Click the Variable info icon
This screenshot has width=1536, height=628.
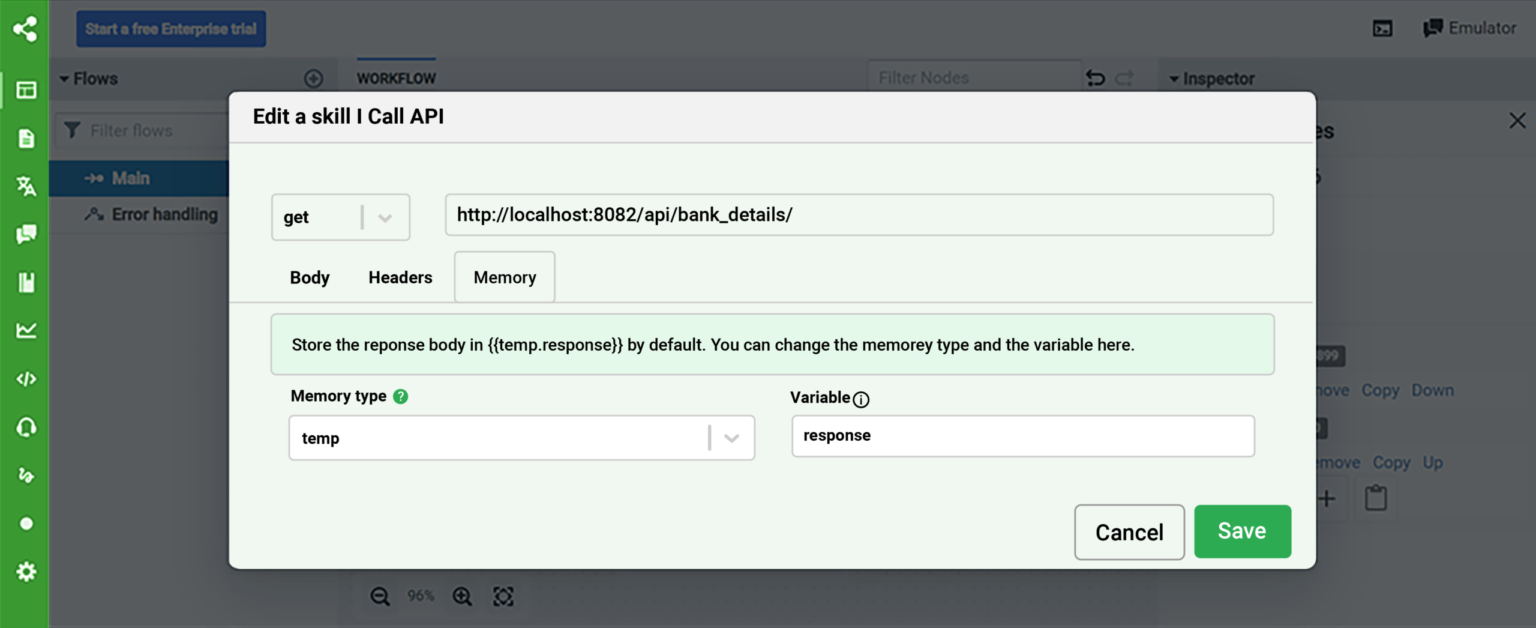point(861,400)
